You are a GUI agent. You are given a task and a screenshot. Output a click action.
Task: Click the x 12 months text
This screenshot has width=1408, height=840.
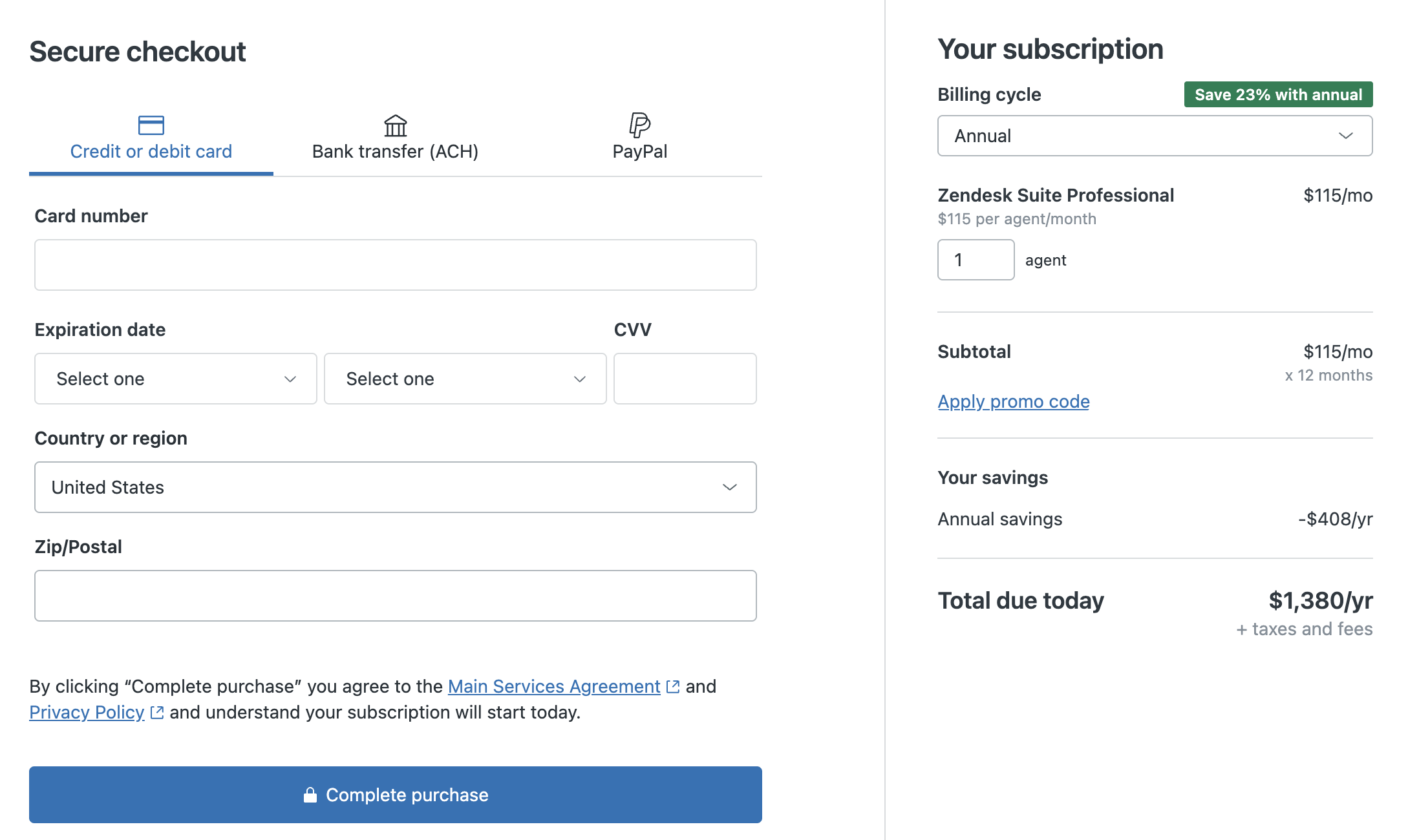point(1328,375)
